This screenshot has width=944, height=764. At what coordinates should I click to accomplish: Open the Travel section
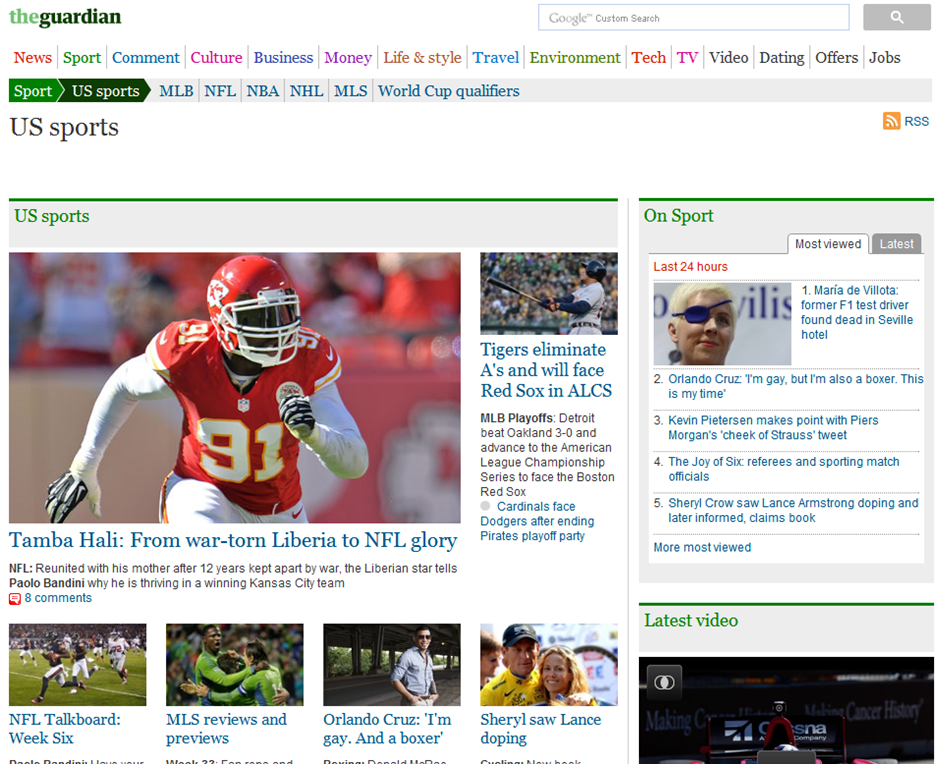point(495,58)
